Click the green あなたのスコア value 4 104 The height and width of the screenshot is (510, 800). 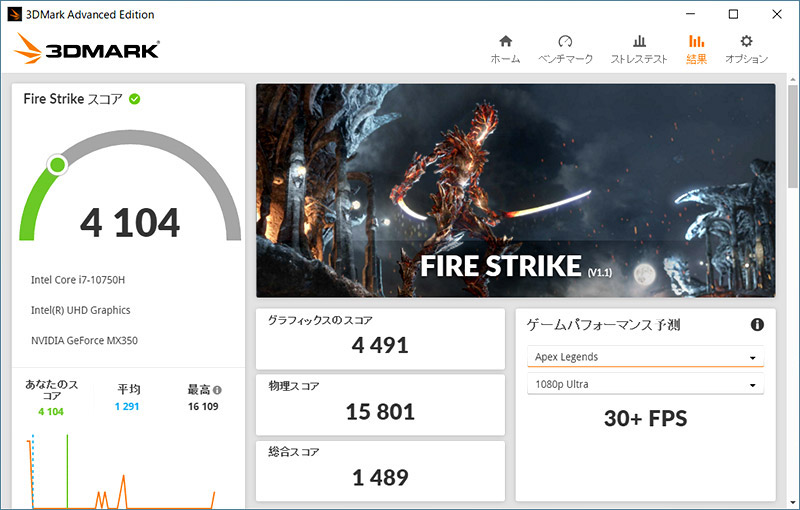point(51,412)
